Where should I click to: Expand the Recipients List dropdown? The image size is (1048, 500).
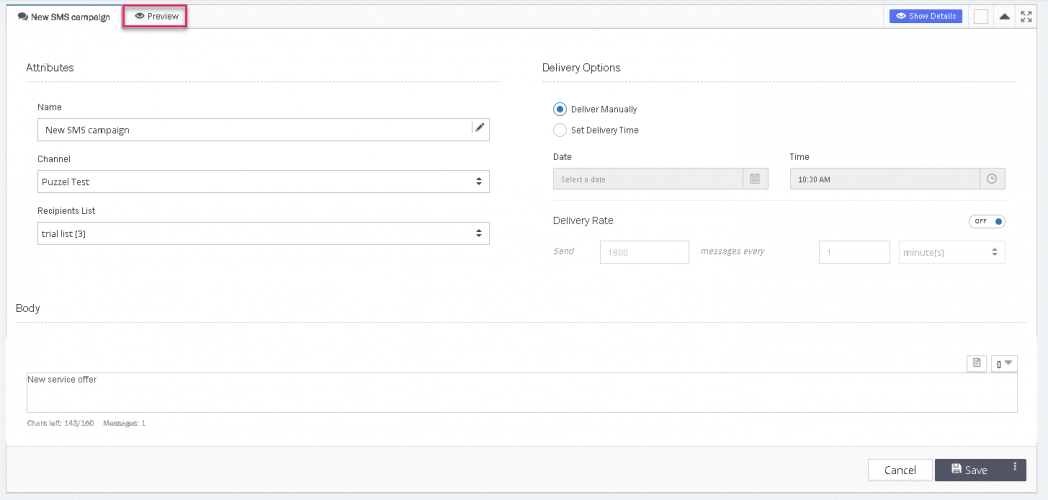point(263,233)
